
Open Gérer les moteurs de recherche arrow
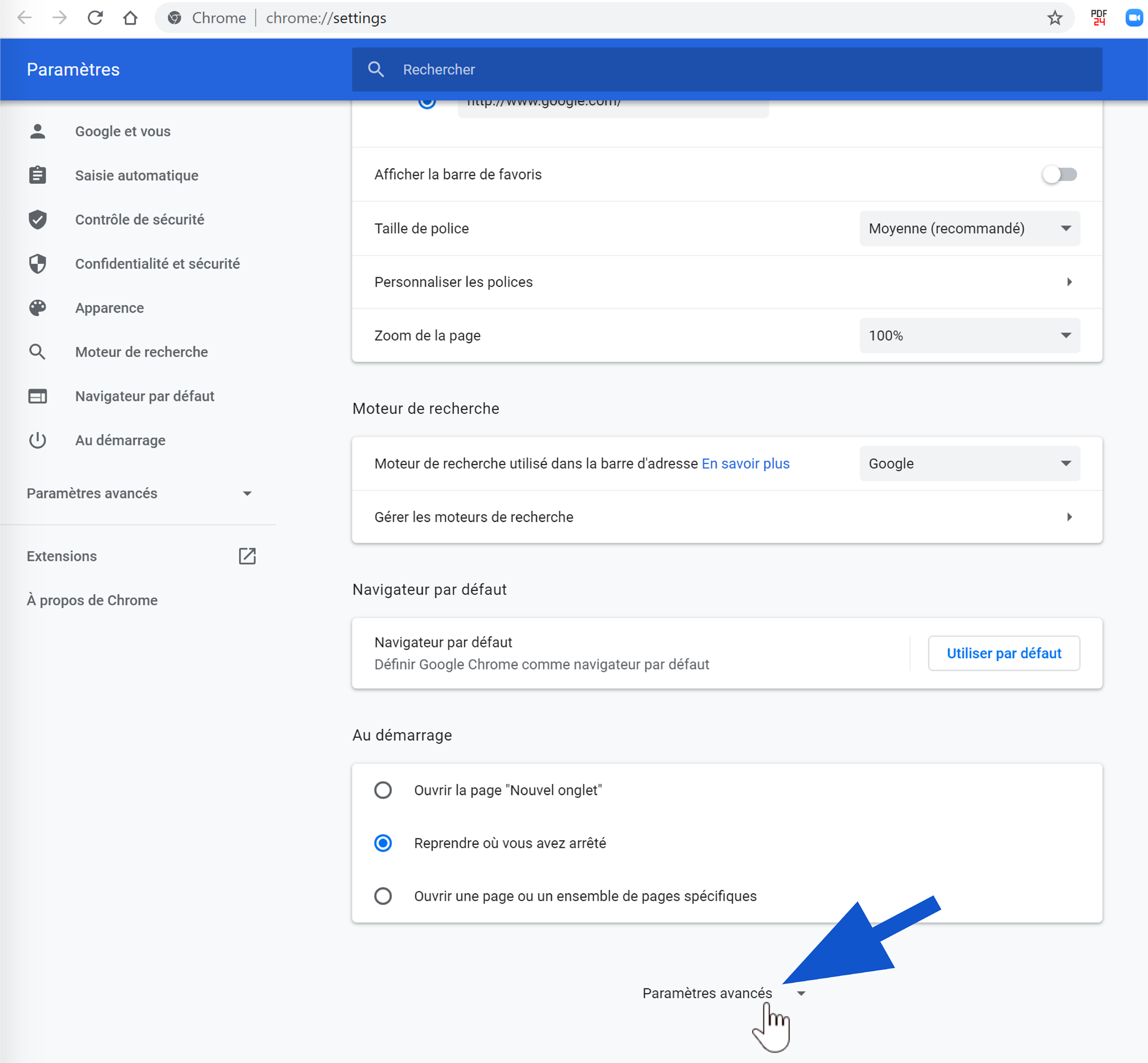[x=1069, y=516]
